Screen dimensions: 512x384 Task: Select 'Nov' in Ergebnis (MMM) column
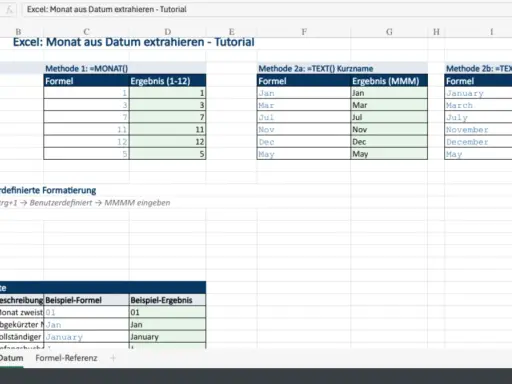pyautogui.click(x=389, y=129)
